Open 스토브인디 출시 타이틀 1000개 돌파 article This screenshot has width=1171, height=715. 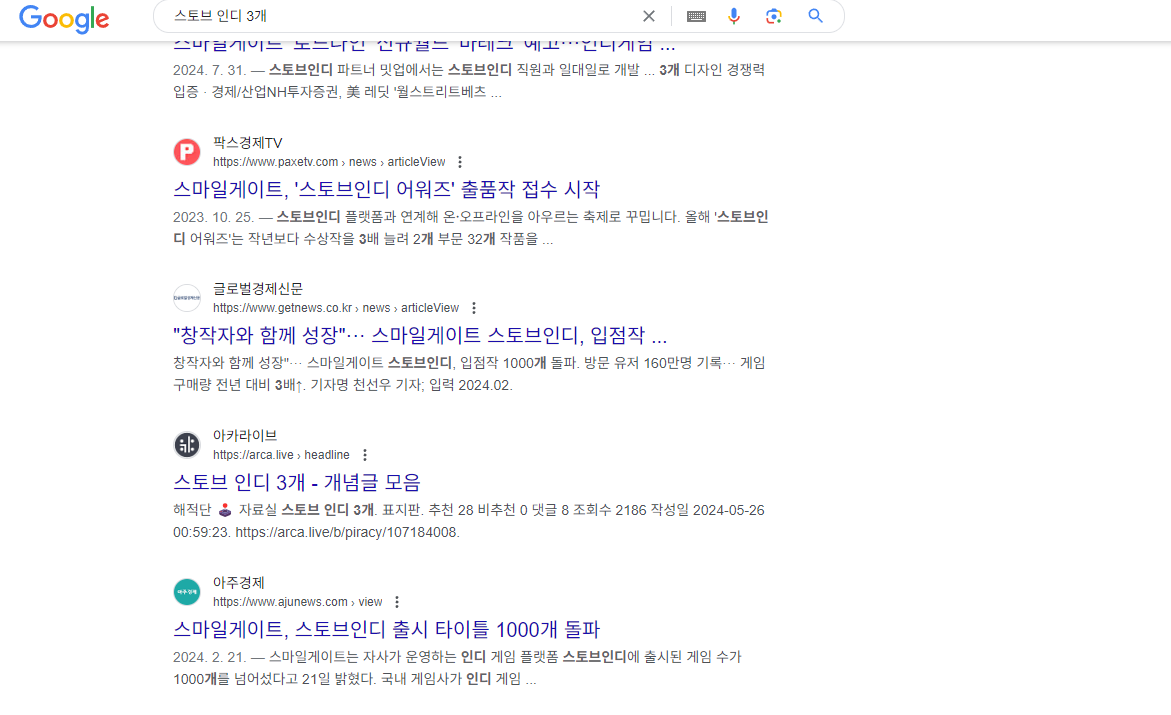(x=386, y=629)
